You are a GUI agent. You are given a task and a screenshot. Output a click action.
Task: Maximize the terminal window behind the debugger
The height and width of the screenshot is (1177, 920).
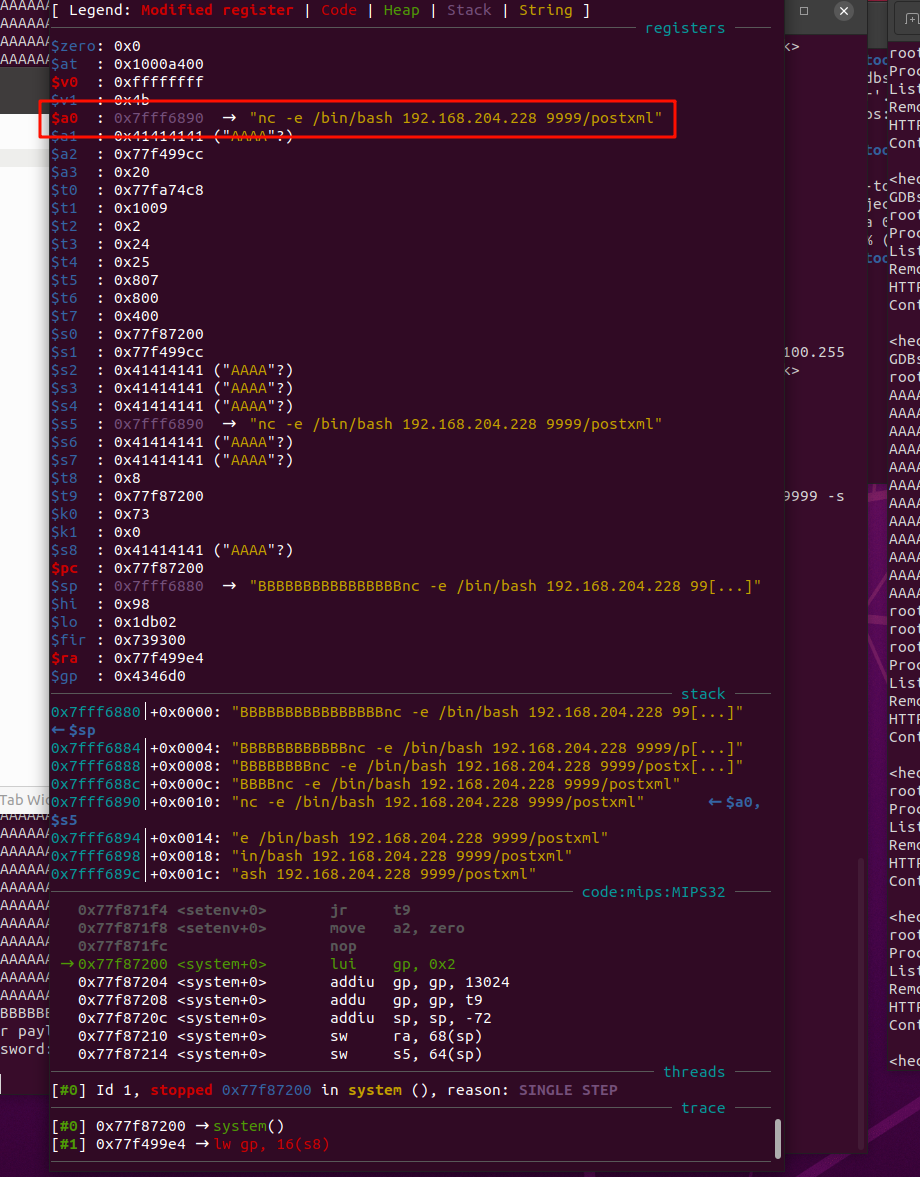pos(804,11)
